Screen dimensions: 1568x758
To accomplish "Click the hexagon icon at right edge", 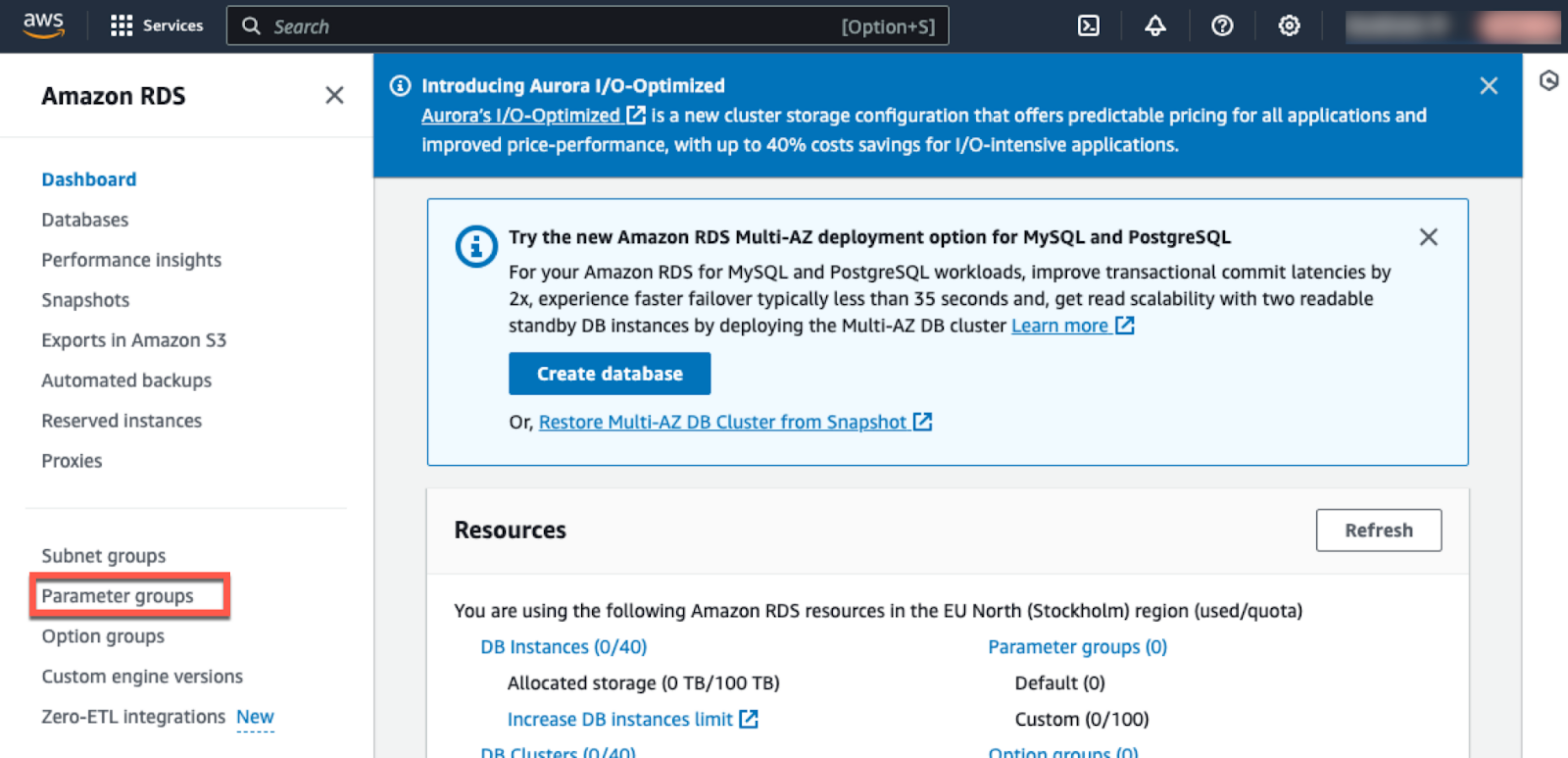I will click(x=1548, y=80).
